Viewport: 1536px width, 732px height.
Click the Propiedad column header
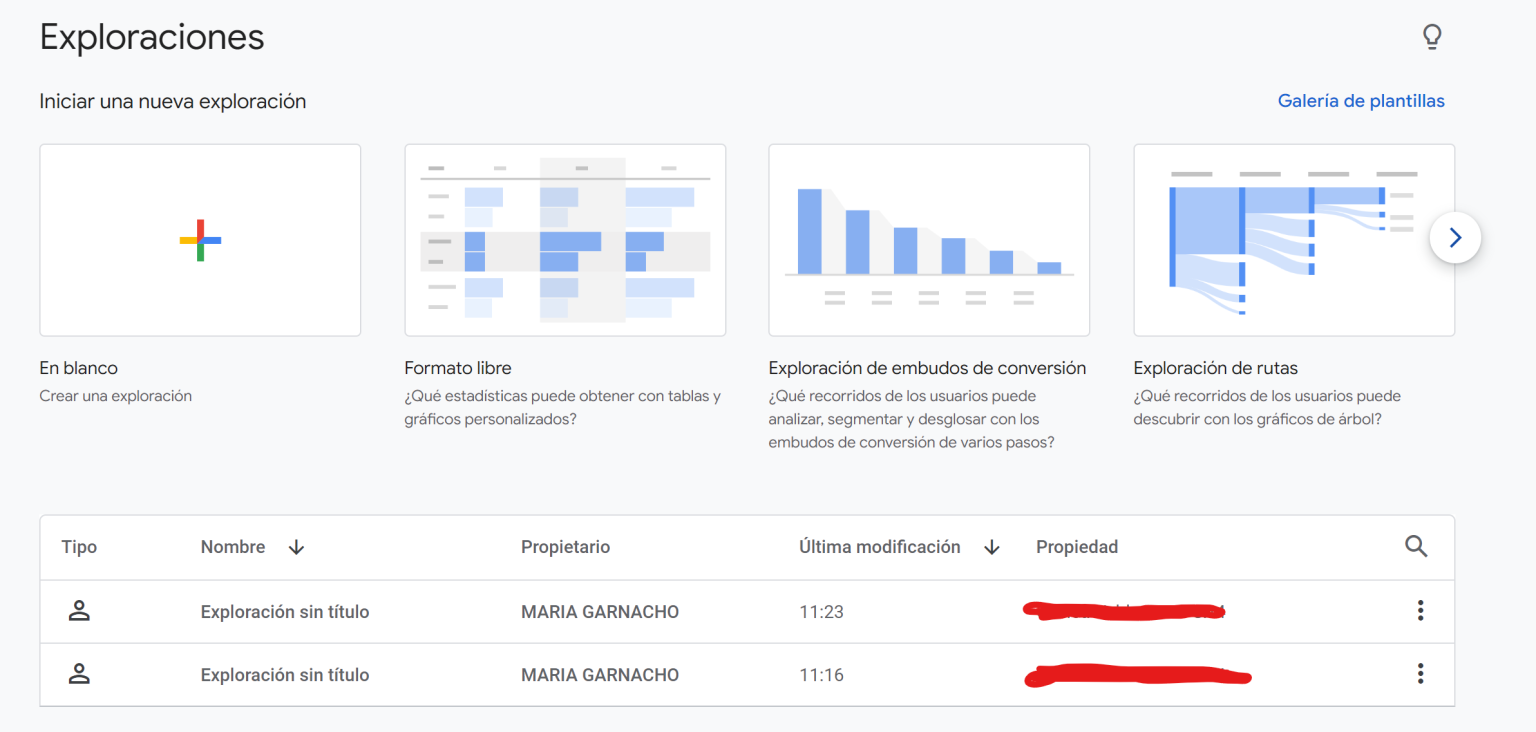click(1076, 547)
